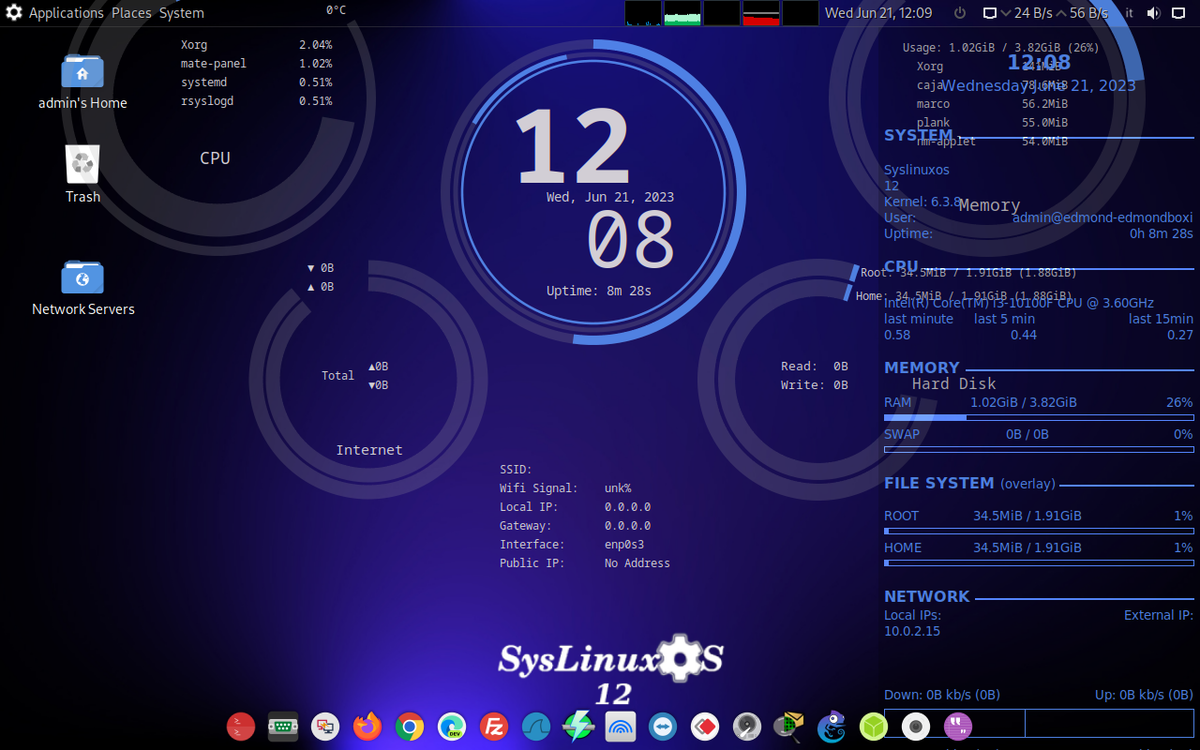Click the red system monitor graph in the panel
Screen dimensions: 1200x750
coord(761,13)
